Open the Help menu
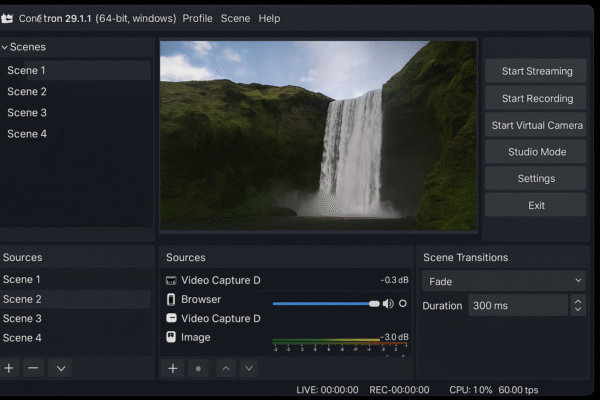Screen dimensions: 600x400 pyautogui.click(x=269, y=18)
